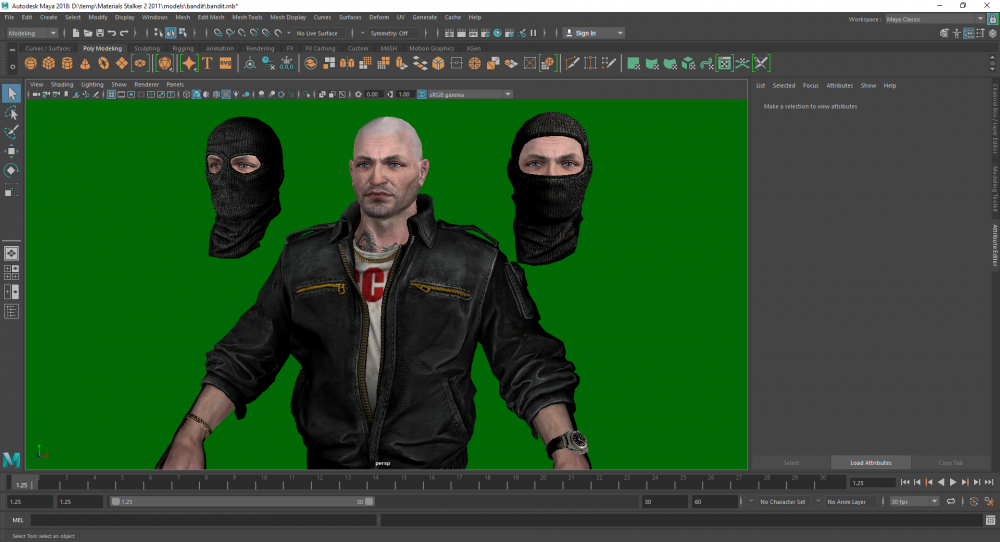Toggle viewport grid display

[111, 94]
